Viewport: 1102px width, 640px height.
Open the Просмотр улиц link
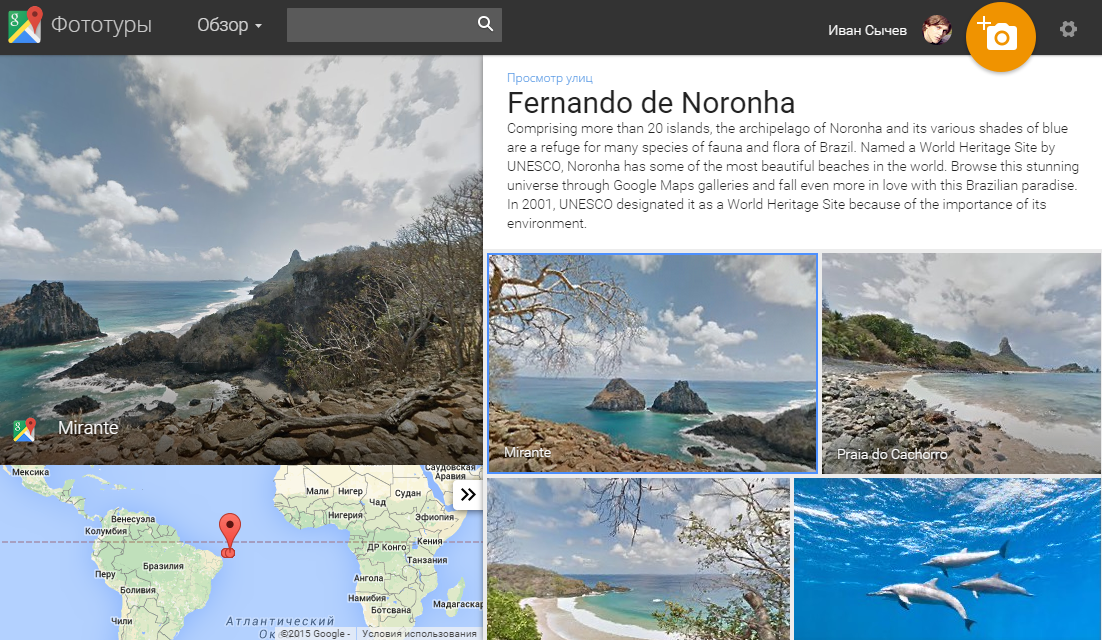click(x=550, y=78)
